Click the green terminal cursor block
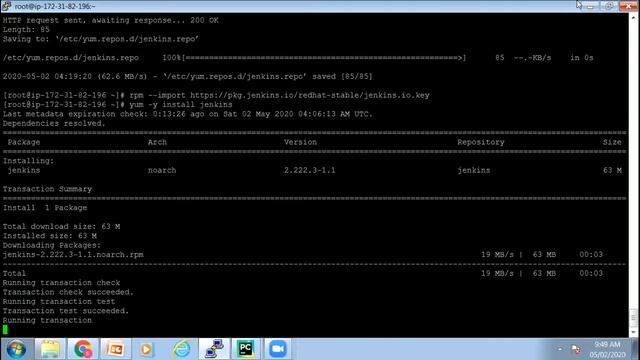The width and height of the screenshot is (640, 360). click(x=5, y=330)
